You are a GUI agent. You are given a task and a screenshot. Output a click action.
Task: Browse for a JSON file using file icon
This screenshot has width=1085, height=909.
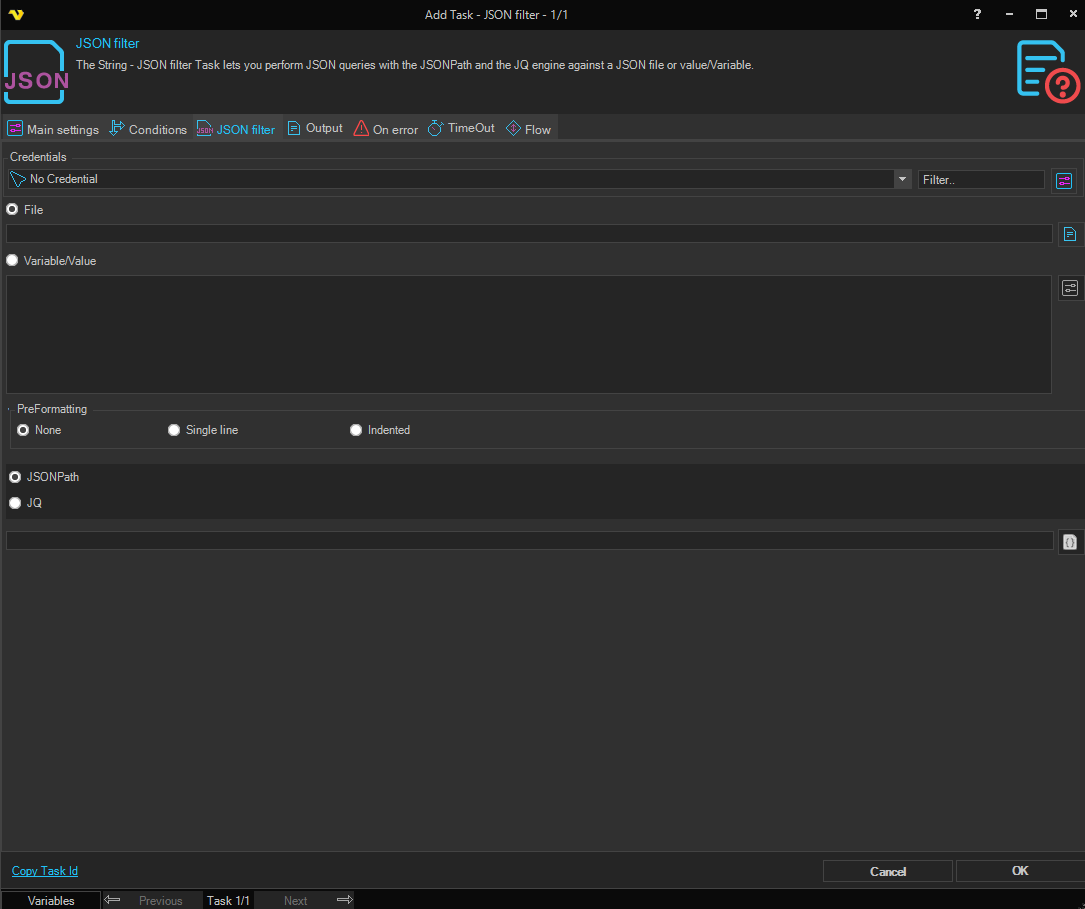pyautogui.click(x=1070, y=235)
